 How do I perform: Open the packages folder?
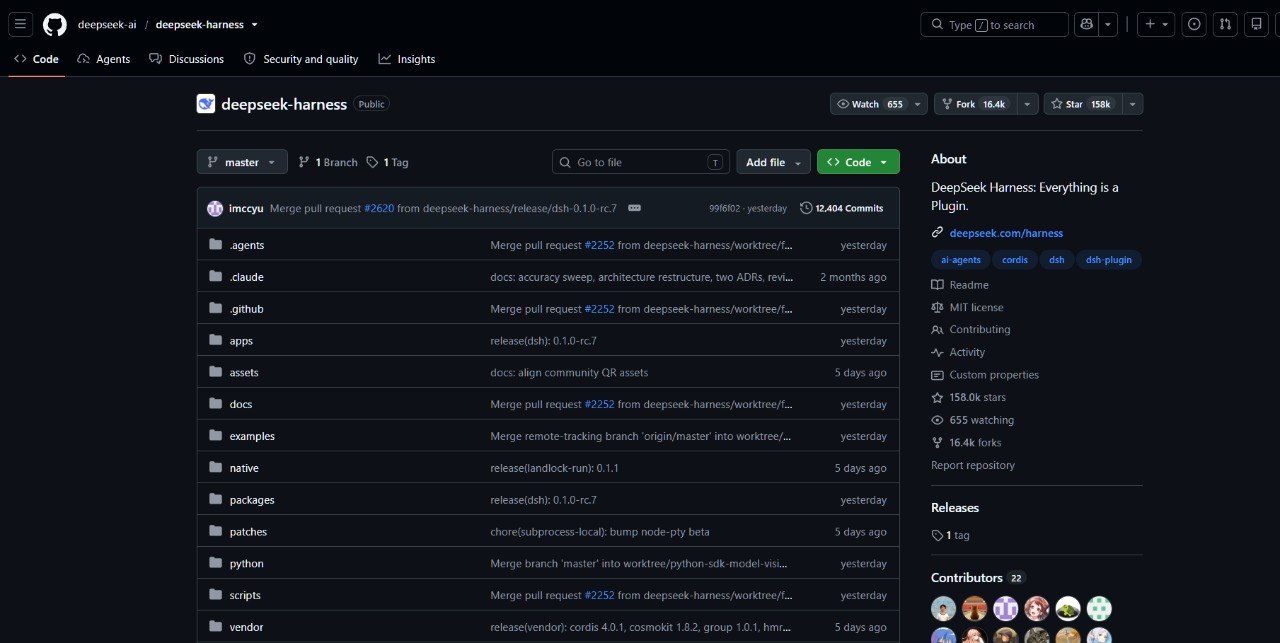(x=252, y=500)
